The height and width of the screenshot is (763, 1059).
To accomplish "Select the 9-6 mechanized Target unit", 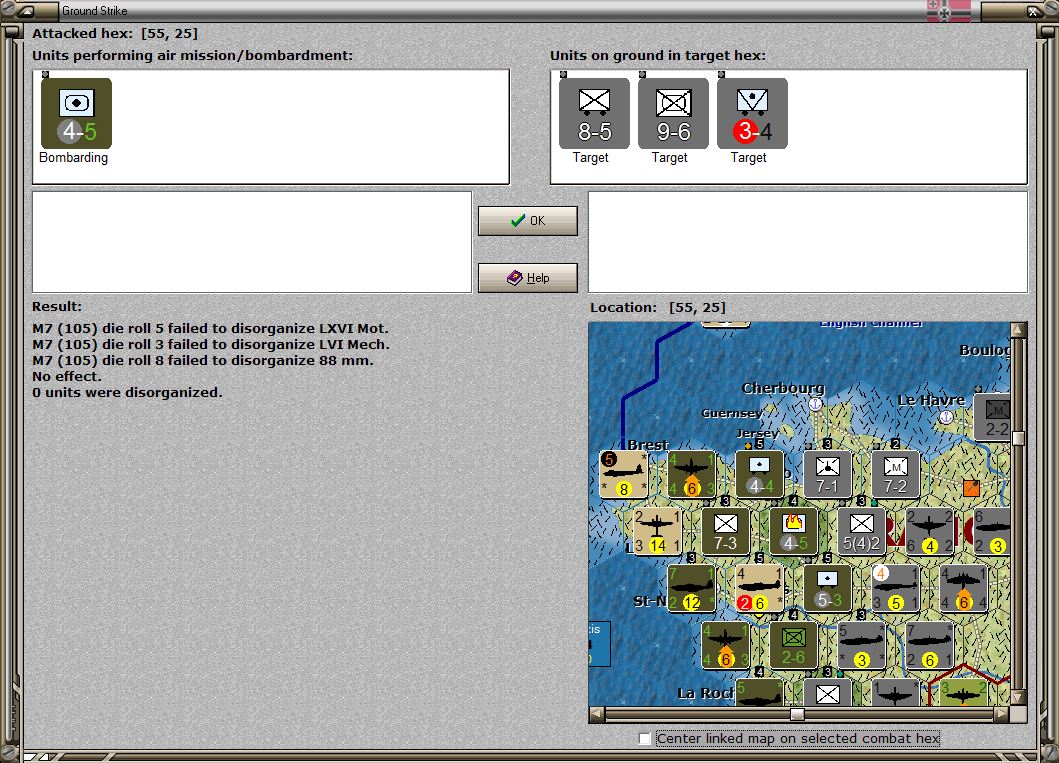I will click(x=672, y=112).
